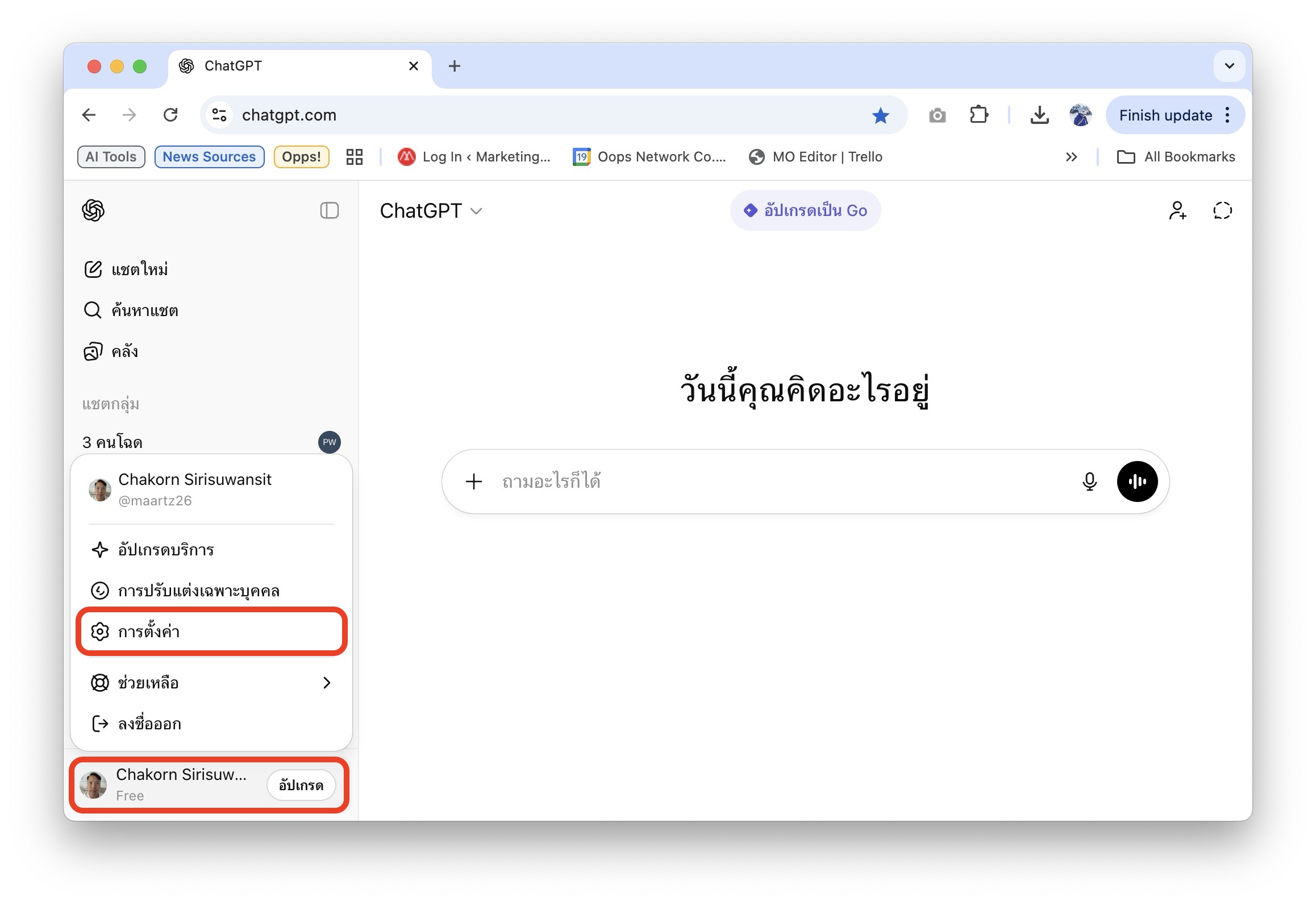Select the personalization menu item (การปรับแต่งเฉพาะบุคคล)
The width and height of the screenshot is (1316, 905).
point(211,591)
